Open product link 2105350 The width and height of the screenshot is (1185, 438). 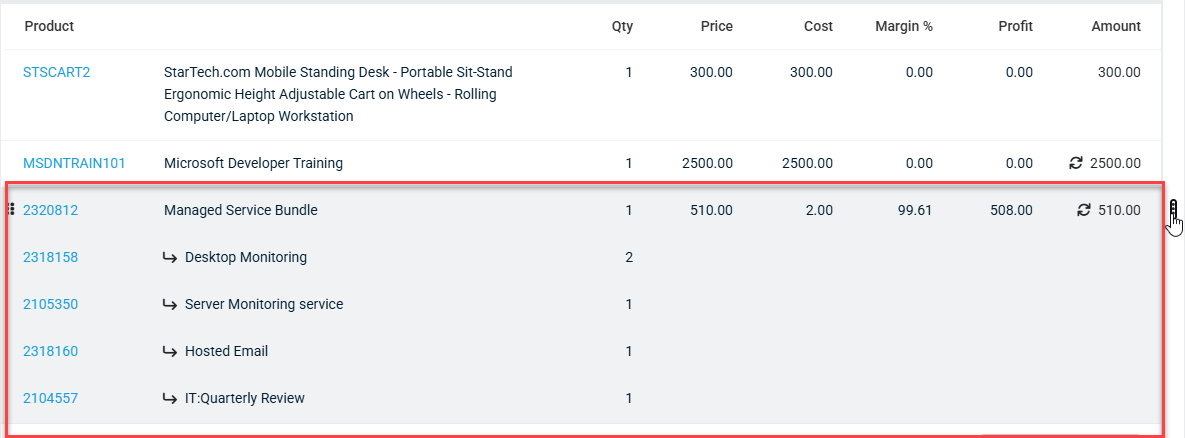click(x=51, y=304)
